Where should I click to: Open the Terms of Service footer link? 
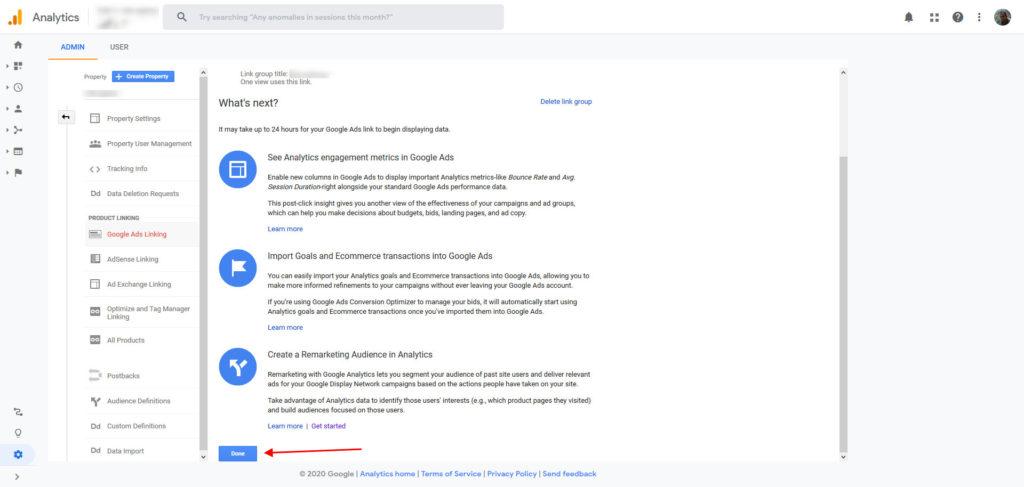coord(451,474)
